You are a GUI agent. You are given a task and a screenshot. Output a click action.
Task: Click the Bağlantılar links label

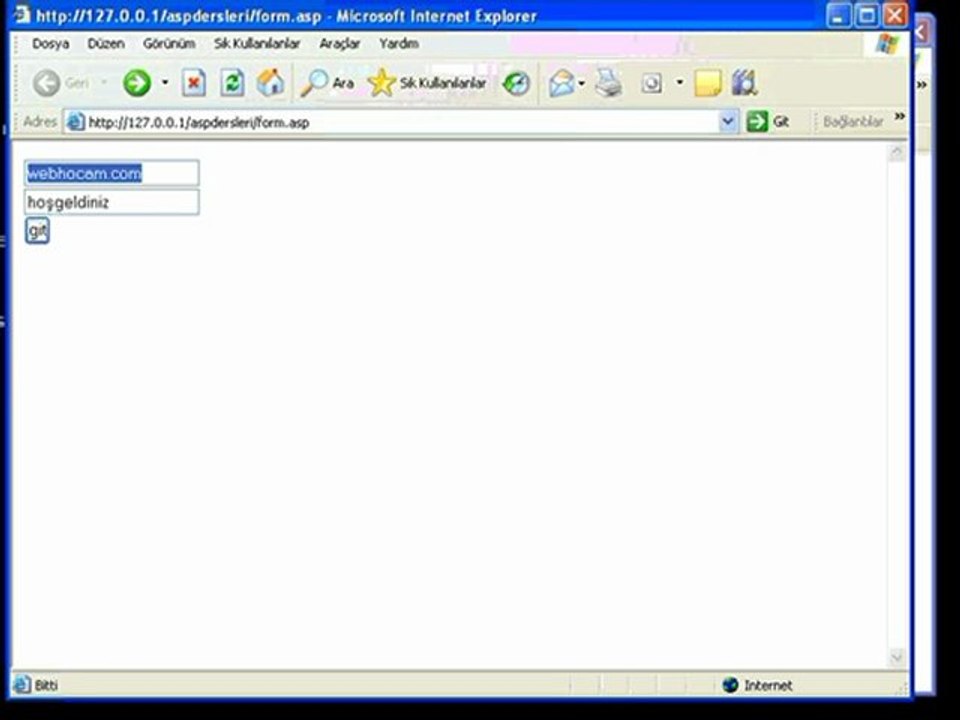click(x=853, y=121)
